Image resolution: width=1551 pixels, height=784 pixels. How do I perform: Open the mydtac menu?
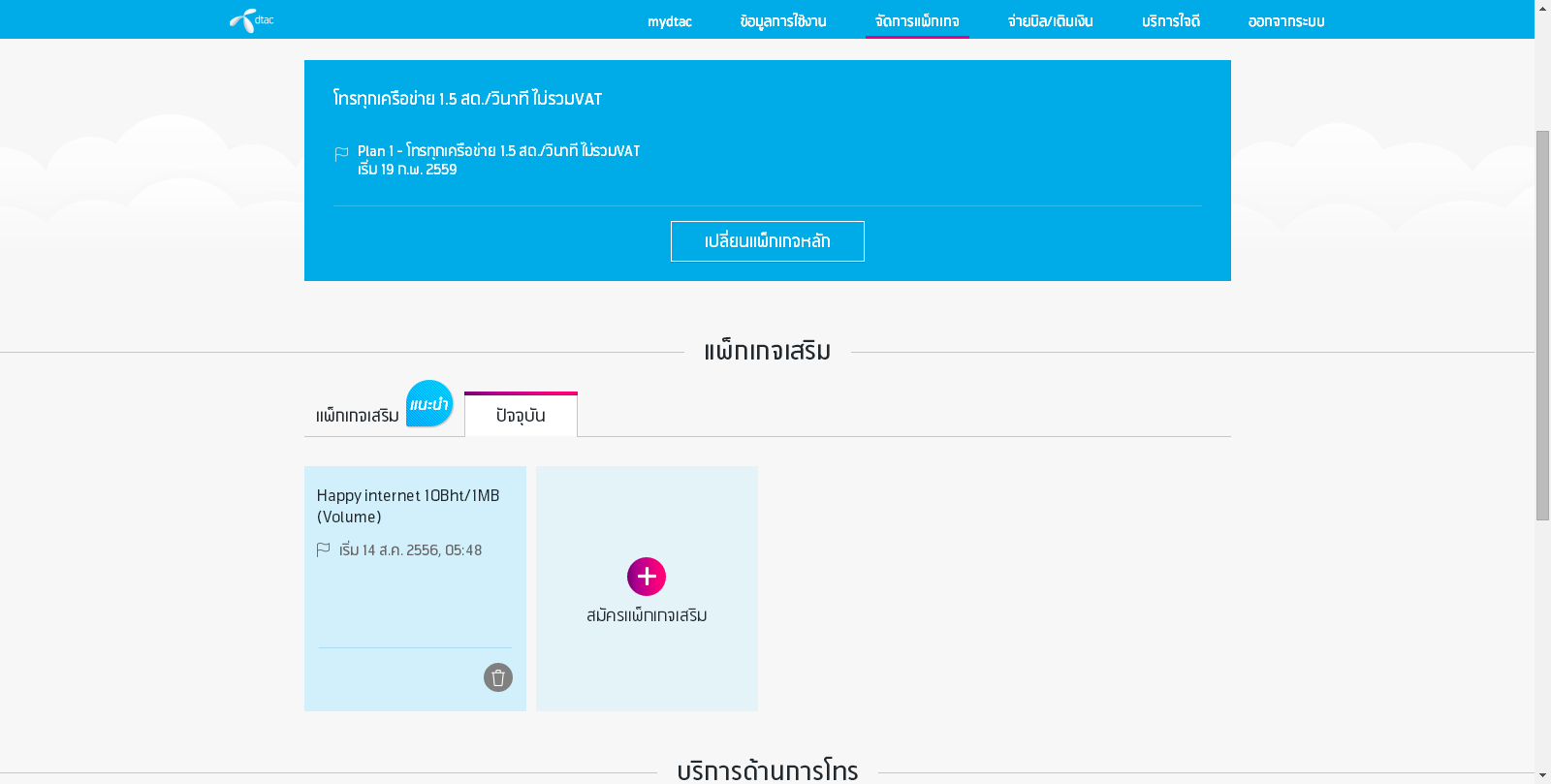(670, 21)
